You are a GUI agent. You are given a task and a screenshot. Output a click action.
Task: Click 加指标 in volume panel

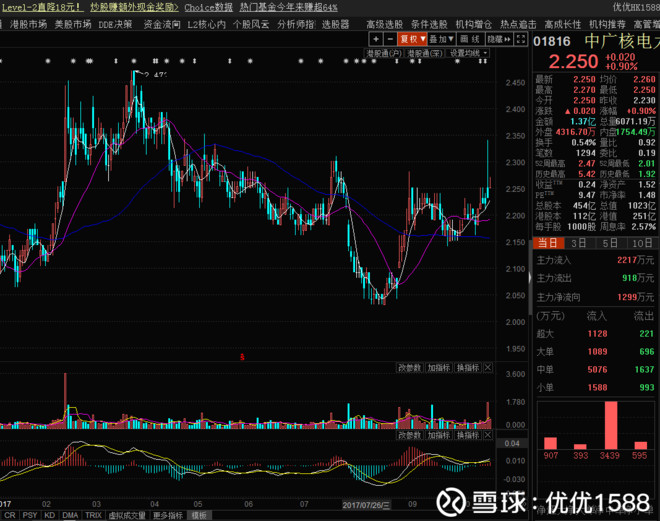[439, 368]
